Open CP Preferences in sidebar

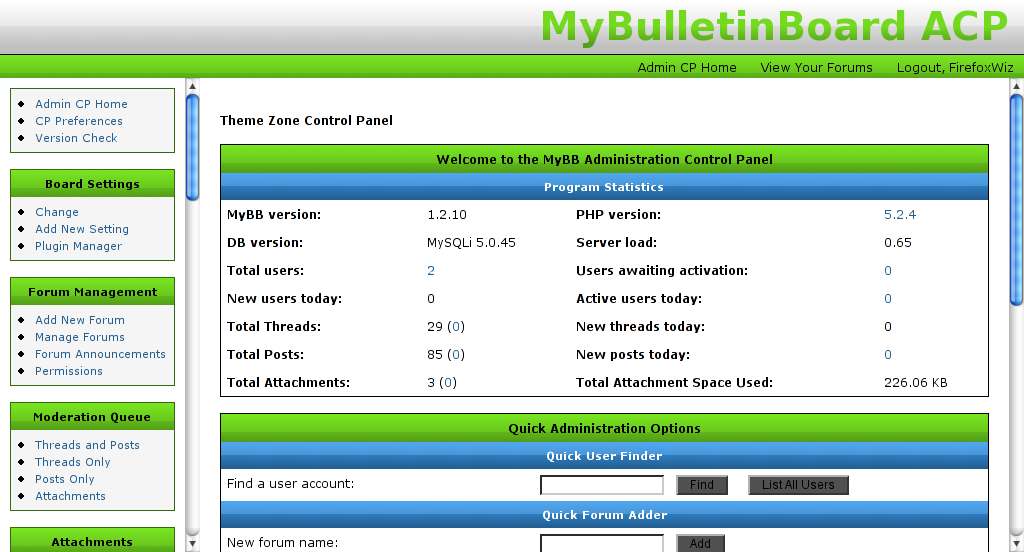coord(78,121)
